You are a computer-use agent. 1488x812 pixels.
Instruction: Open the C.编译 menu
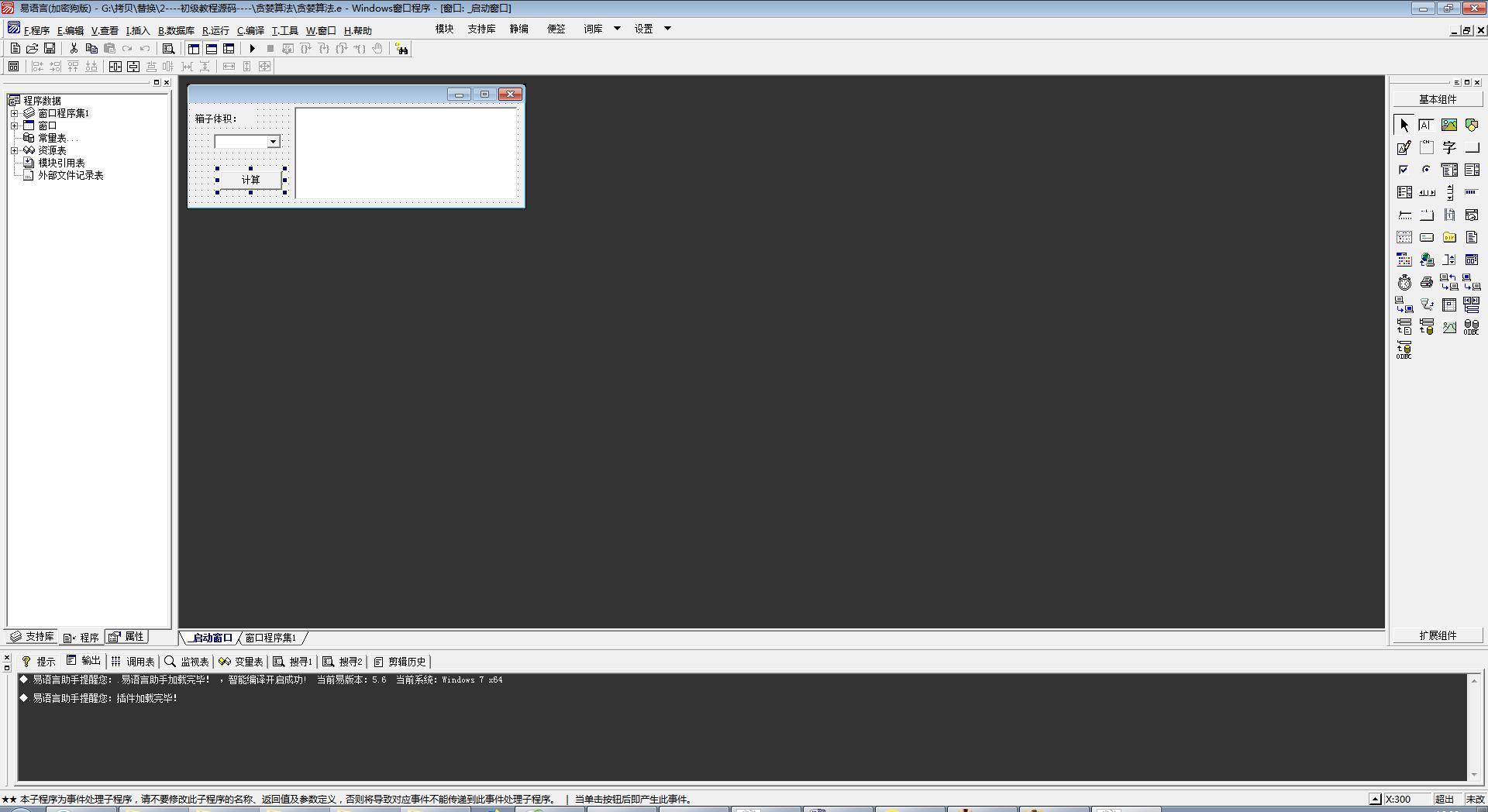pyautogui.click(x=250, y=31)
